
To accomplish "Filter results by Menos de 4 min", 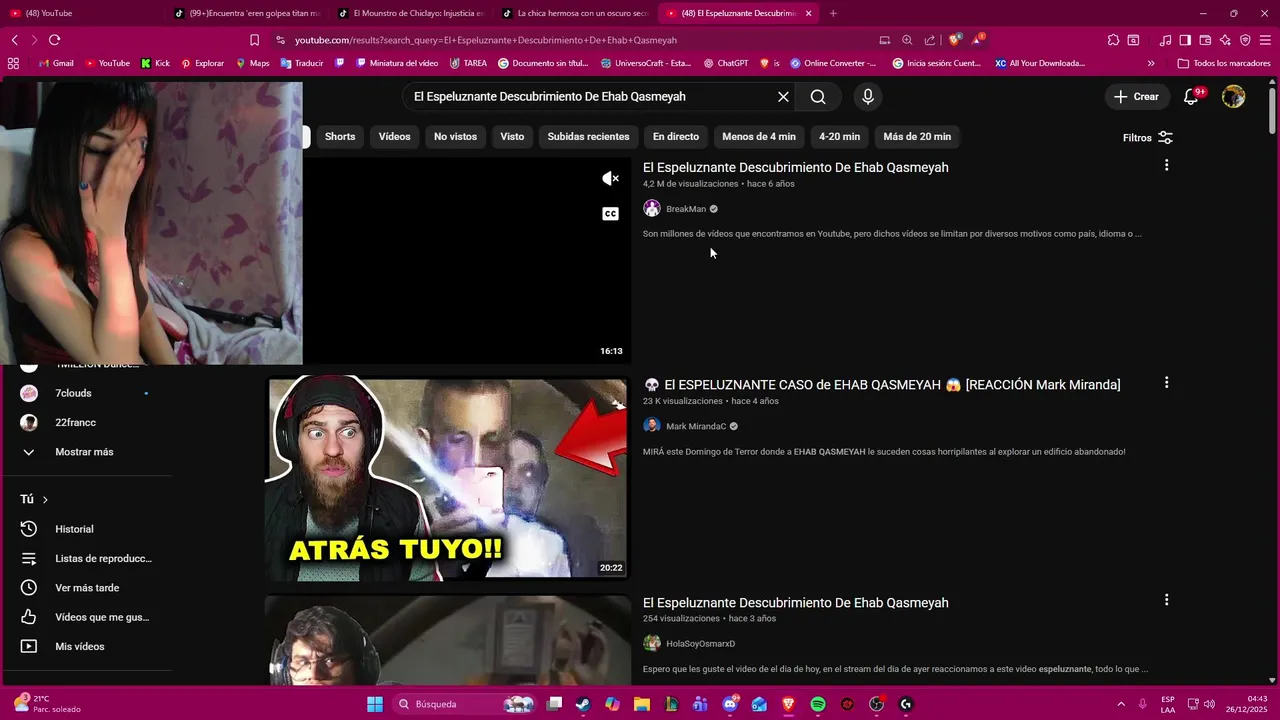I will pos(759,136).
